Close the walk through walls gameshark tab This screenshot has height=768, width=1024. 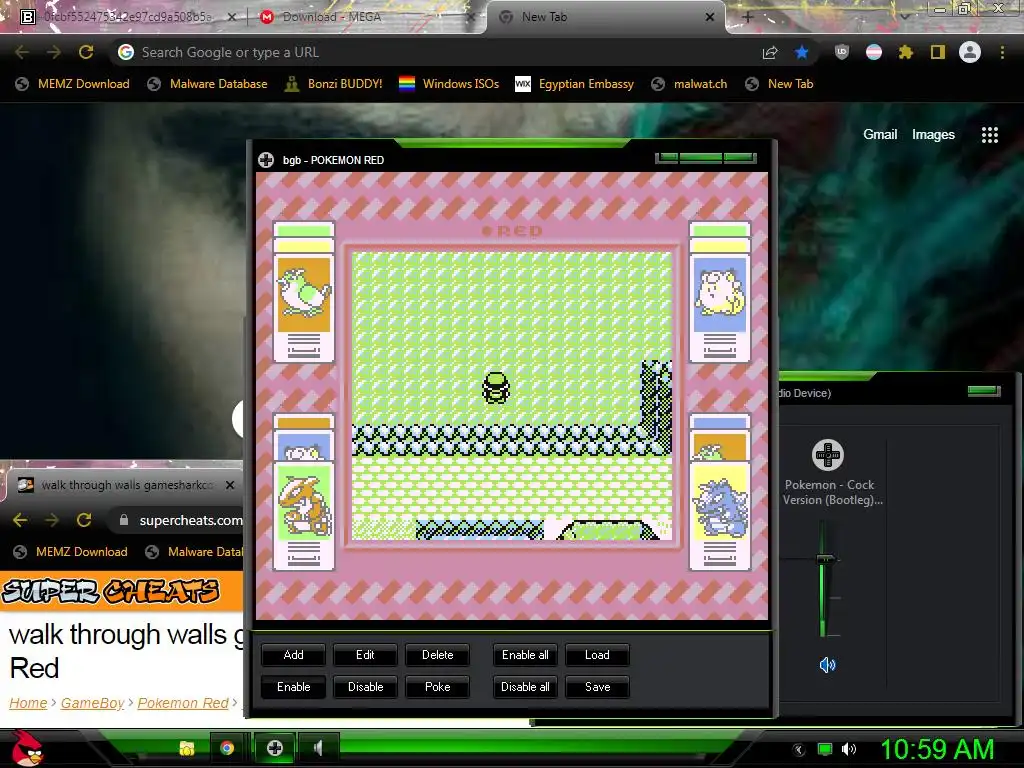tap(230, 485)
